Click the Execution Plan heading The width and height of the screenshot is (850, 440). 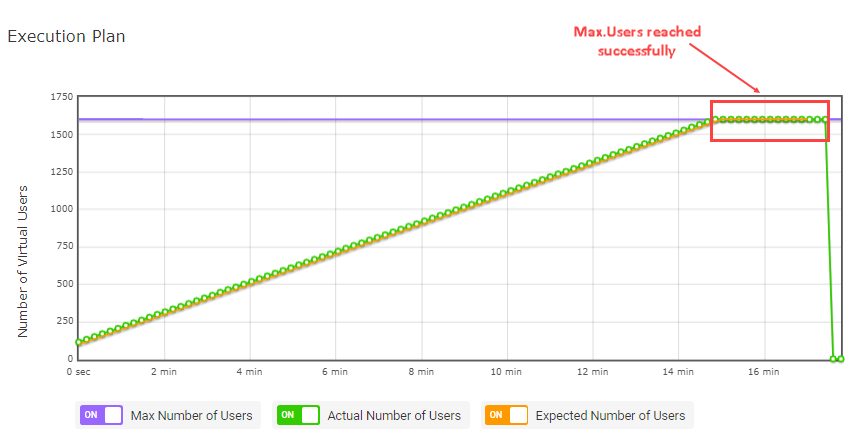tap(66, 36)
